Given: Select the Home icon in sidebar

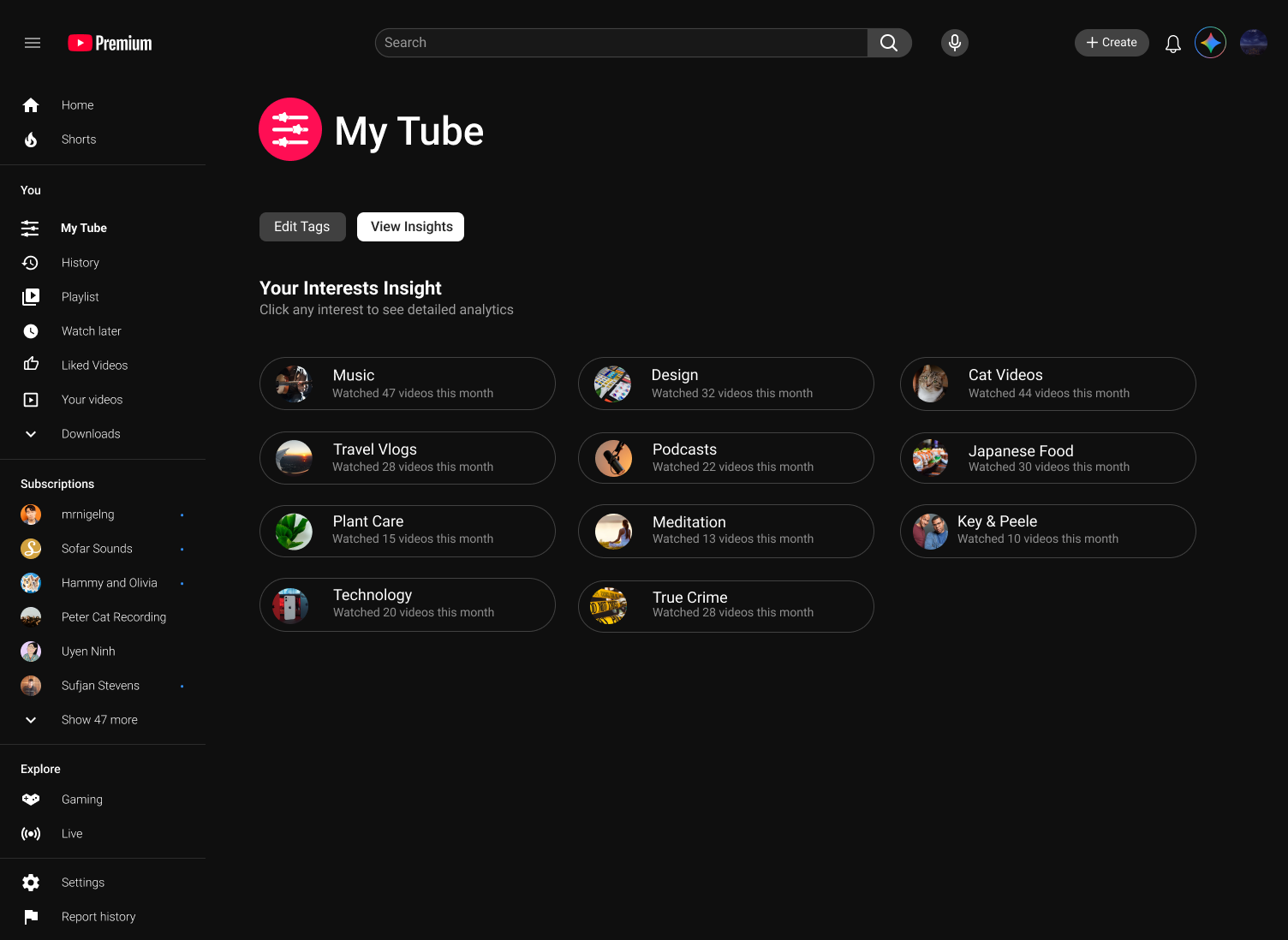Looking at the screenshot, I should coord(31,104).
